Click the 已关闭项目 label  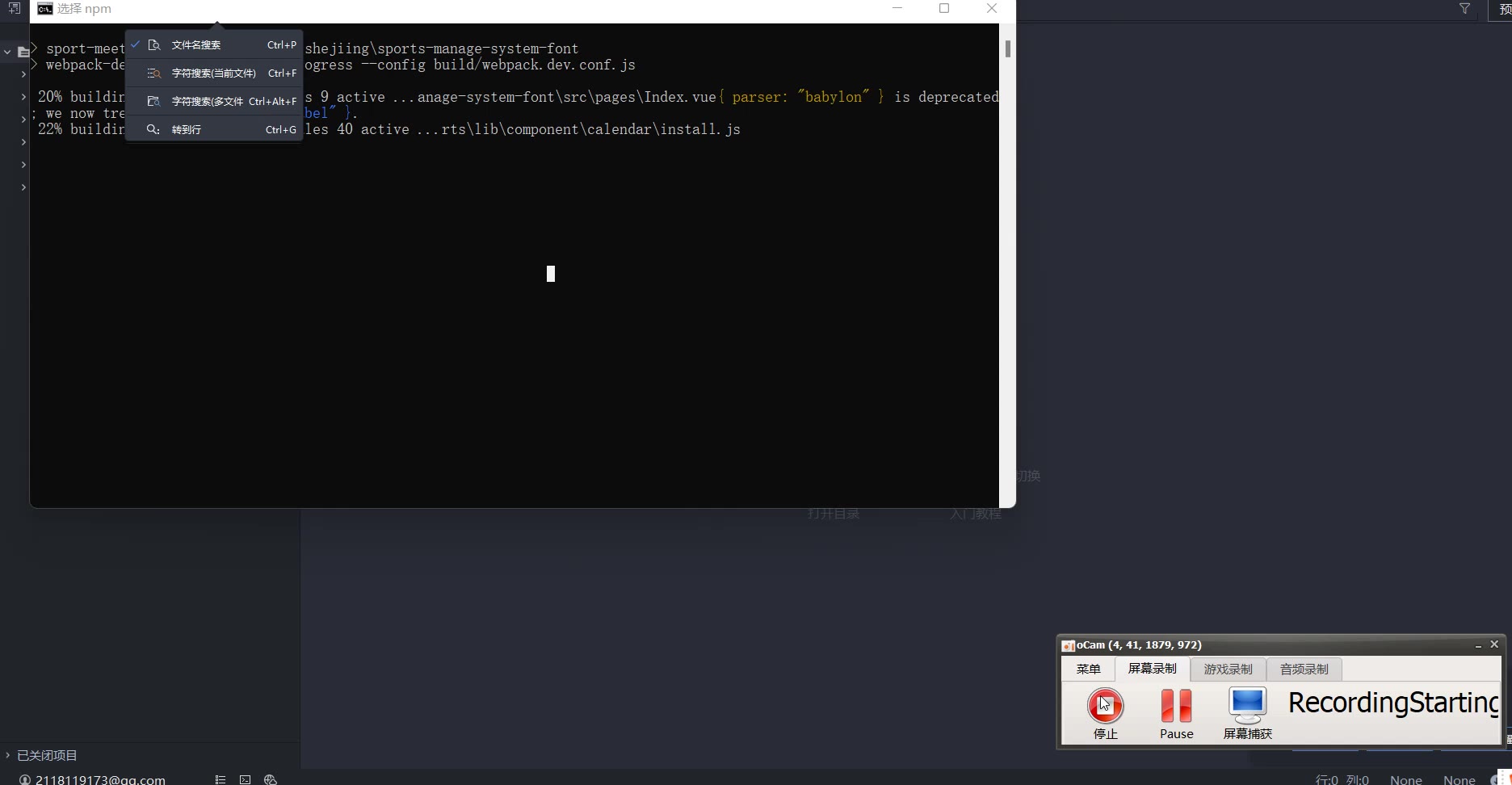point(47,755)
